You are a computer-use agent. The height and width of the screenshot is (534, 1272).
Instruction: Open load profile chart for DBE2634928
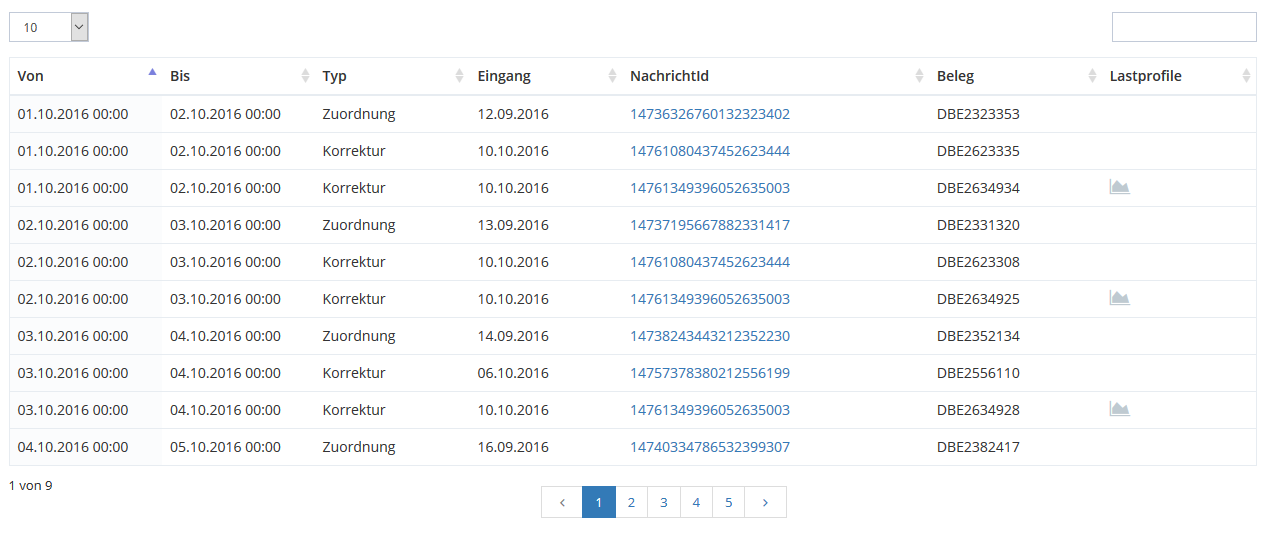click(1119, 409)
